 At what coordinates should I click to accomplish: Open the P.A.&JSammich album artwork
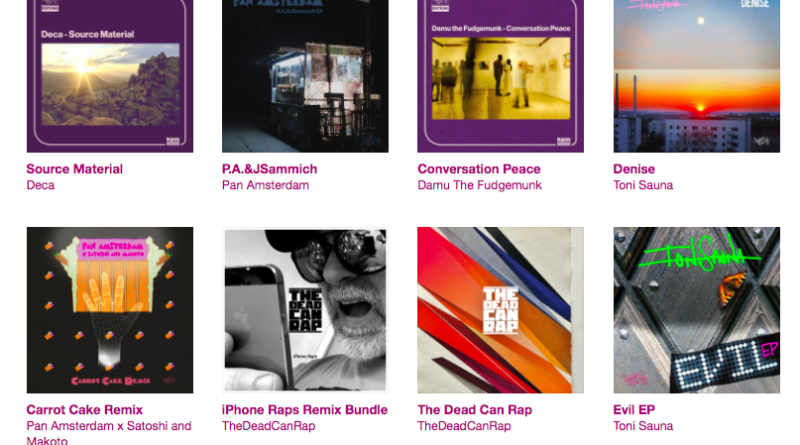305,76
